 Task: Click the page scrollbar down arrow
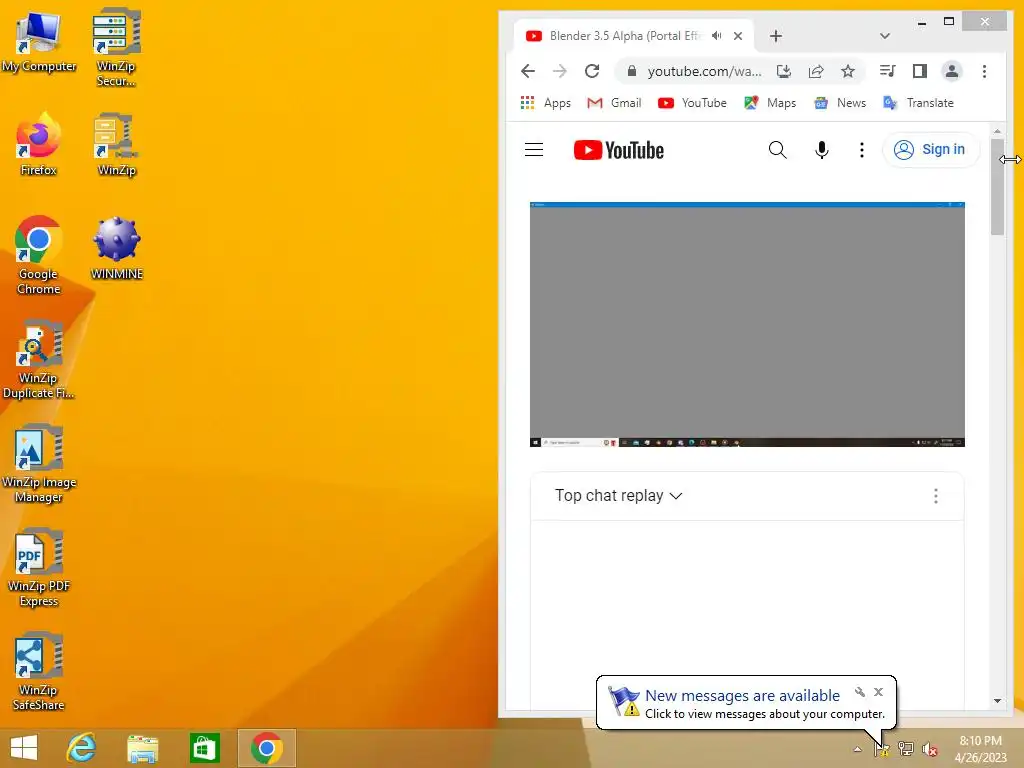tap(997, 701)
